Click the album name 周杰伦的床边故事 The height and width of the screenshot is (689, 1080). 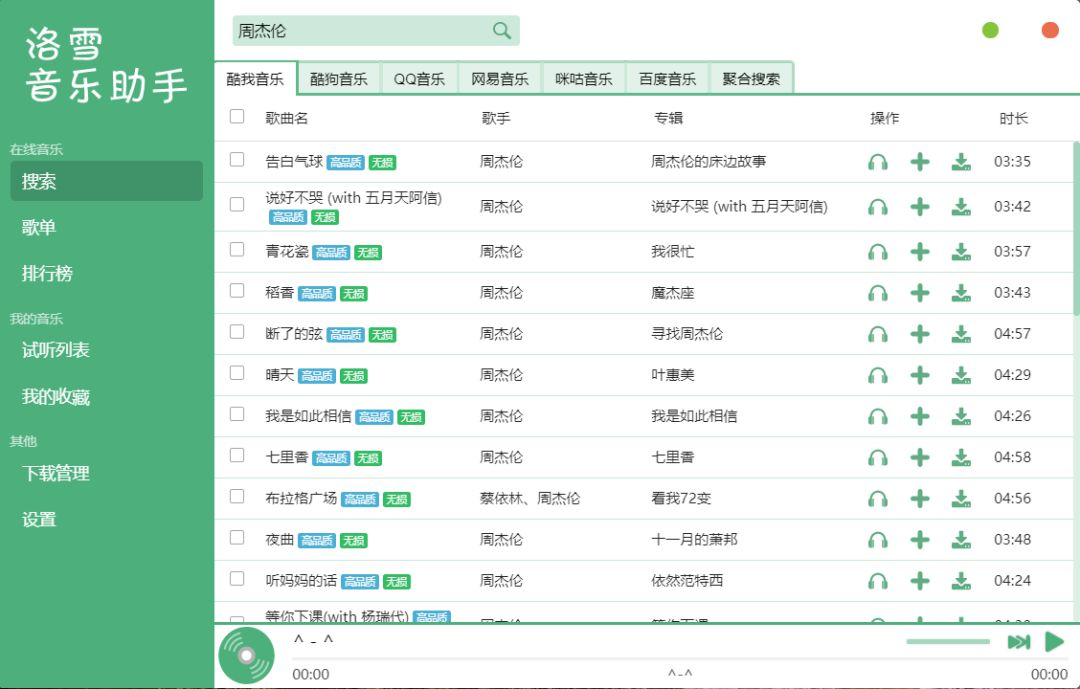[709, 162]
